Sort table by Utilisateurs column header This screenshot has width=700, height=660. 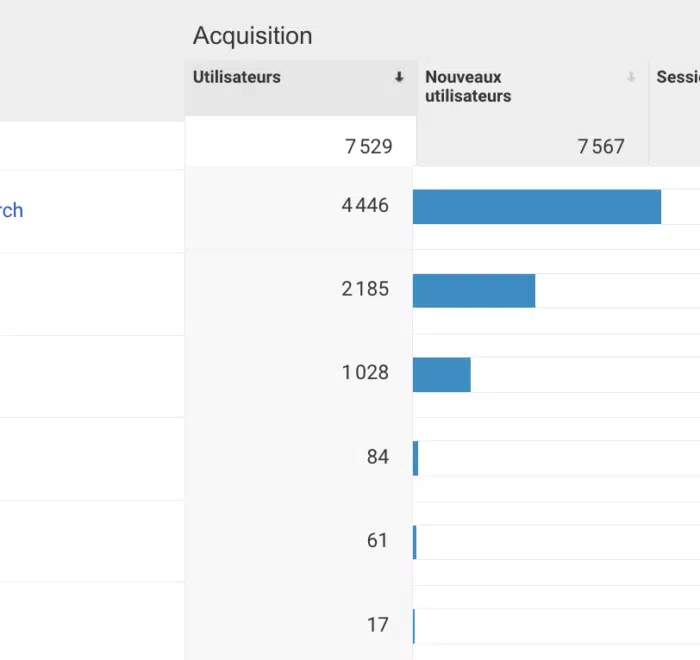(x=237, y=77)
